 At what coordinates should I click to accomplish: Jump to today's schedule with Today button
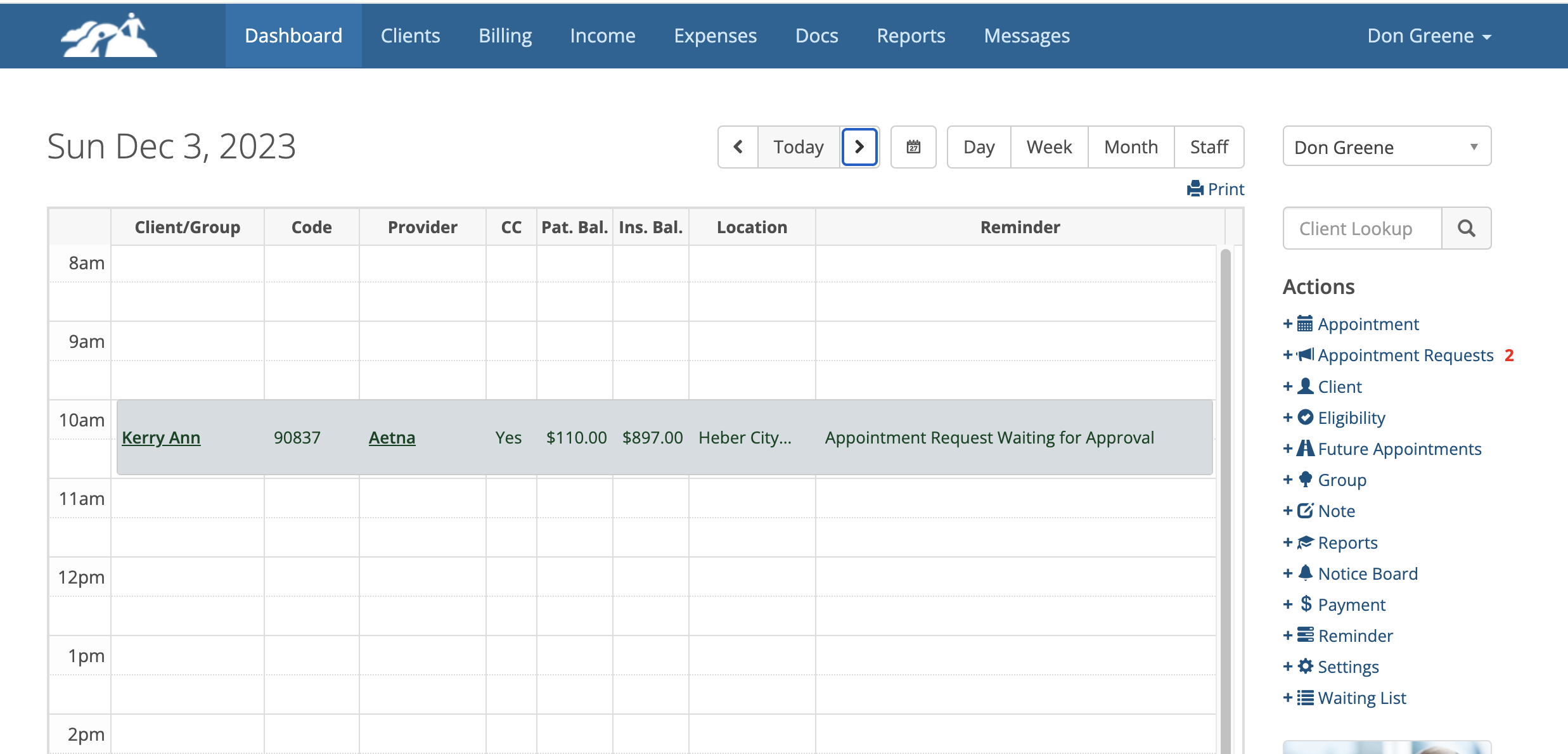[798, 146]
